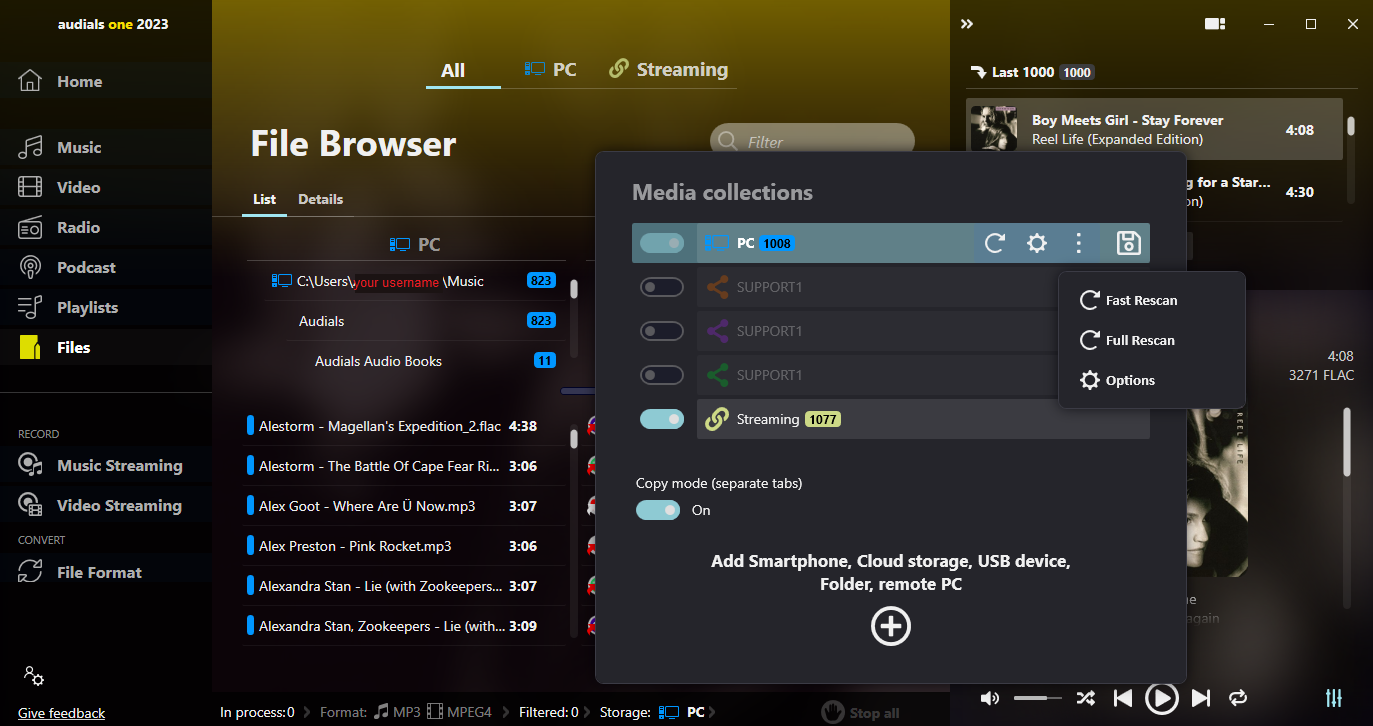Open the Storage PC selector in status bar
The height and width of the screenshot is (726, 1373).
tap(682, 713)
